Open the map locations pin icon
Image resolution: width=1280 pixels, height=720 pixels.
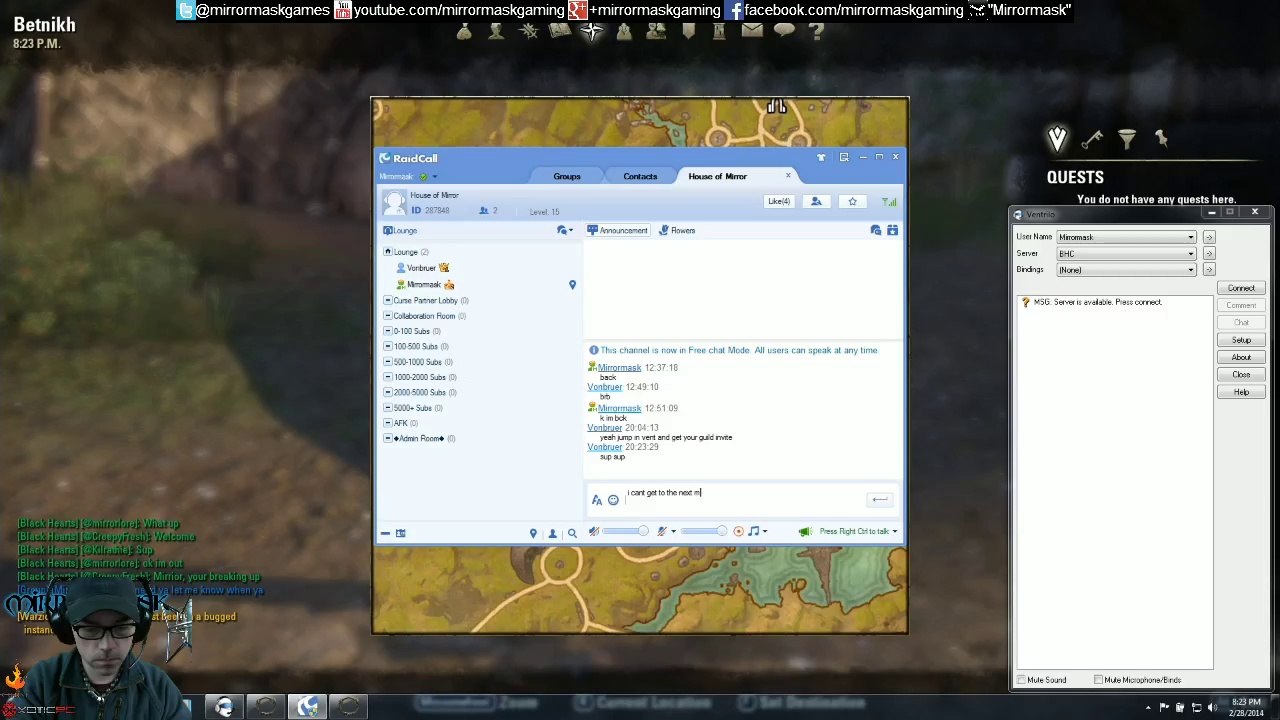tap(1161, 139)
